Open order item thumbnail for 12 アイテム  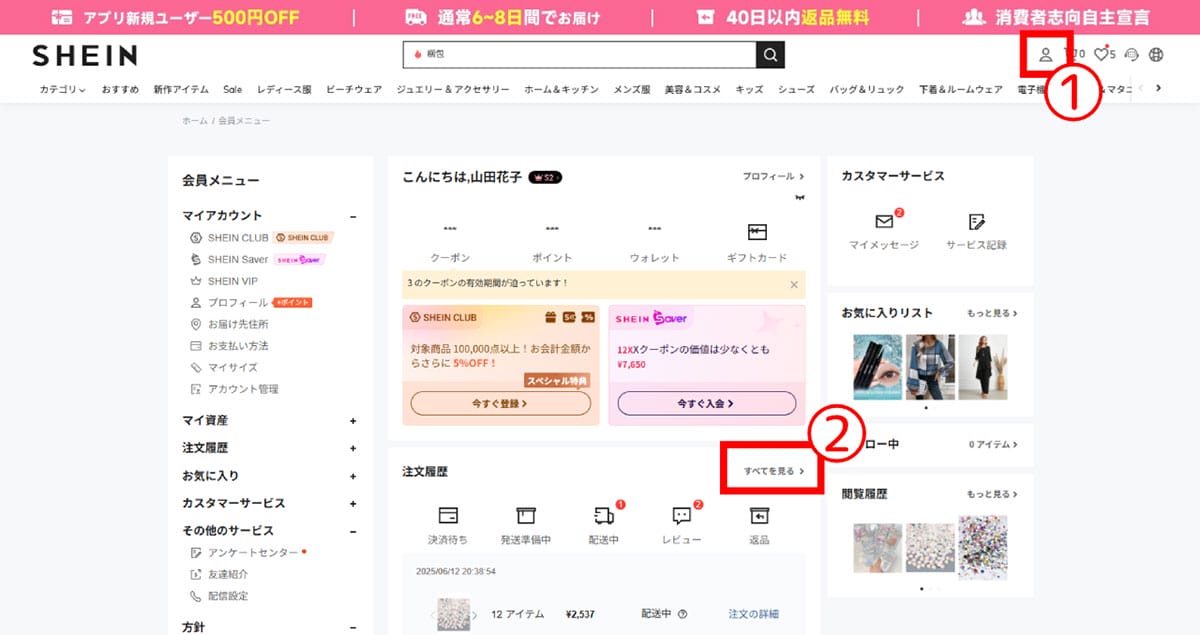coord(453,614)
